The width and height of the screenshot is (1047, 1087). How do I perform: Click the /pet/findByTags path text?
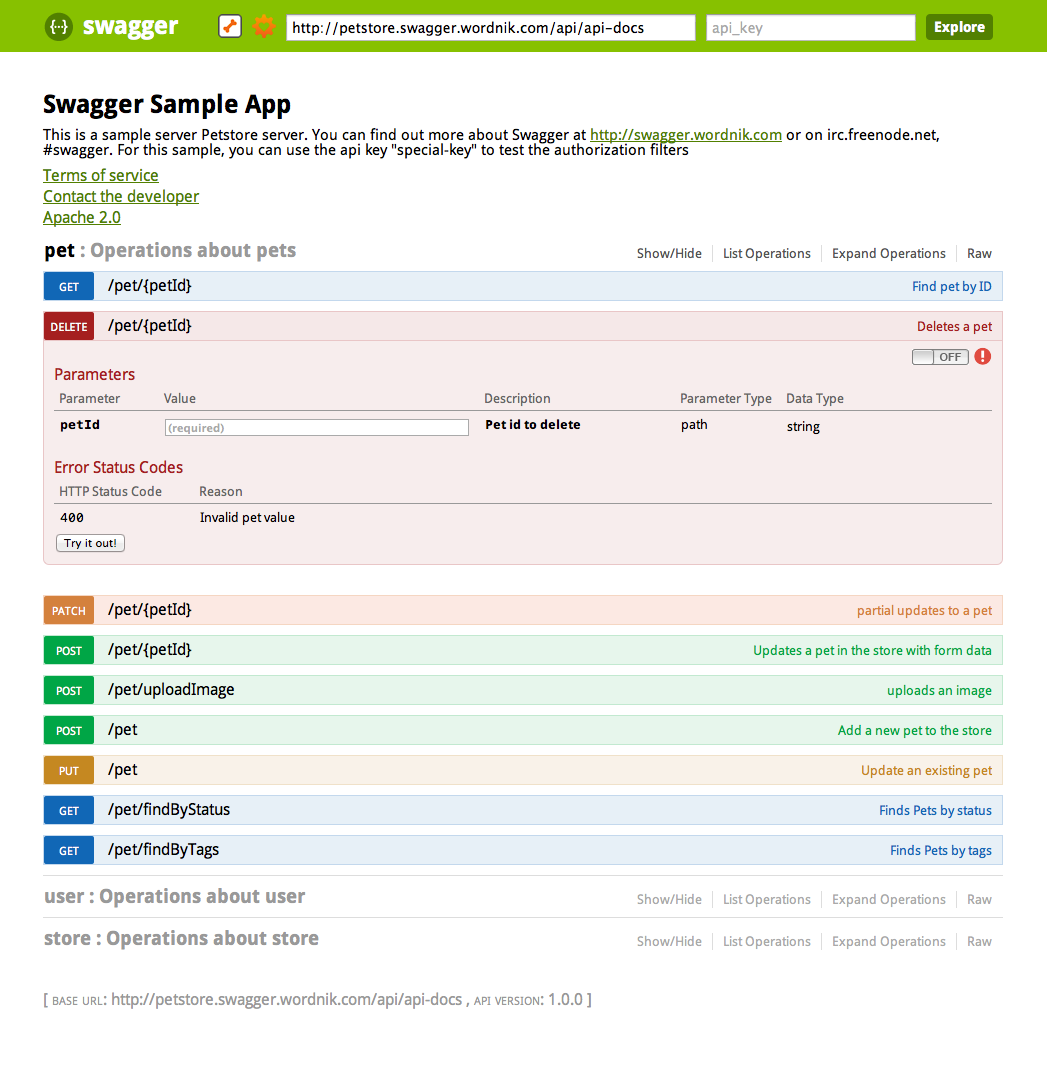coord(164,850)
